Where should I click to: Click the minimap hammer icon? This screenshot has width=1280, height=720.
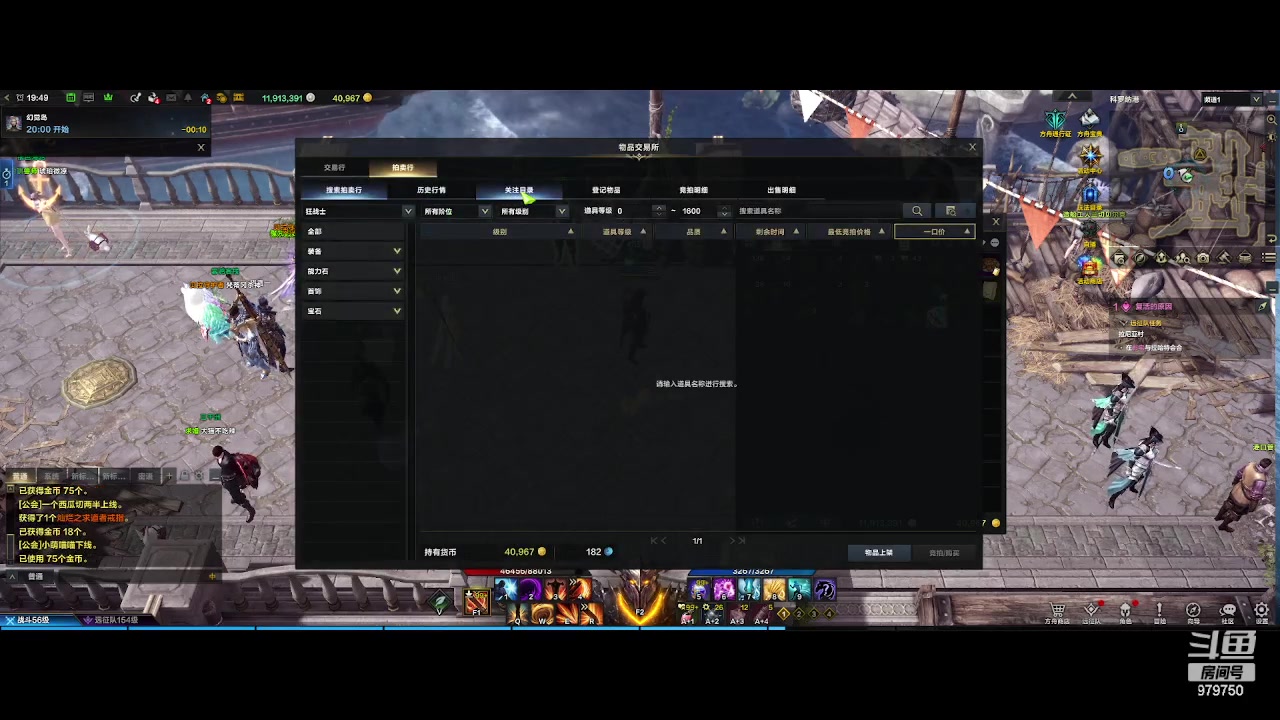pyautogui.click(x=1225, y=258)
